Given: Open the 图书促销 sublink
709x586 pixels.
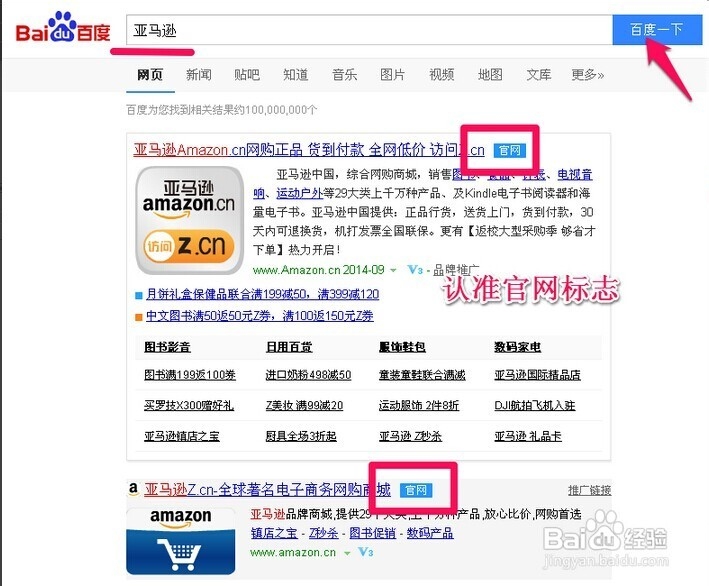Looking at the screenshot, I should pos(373,533).
